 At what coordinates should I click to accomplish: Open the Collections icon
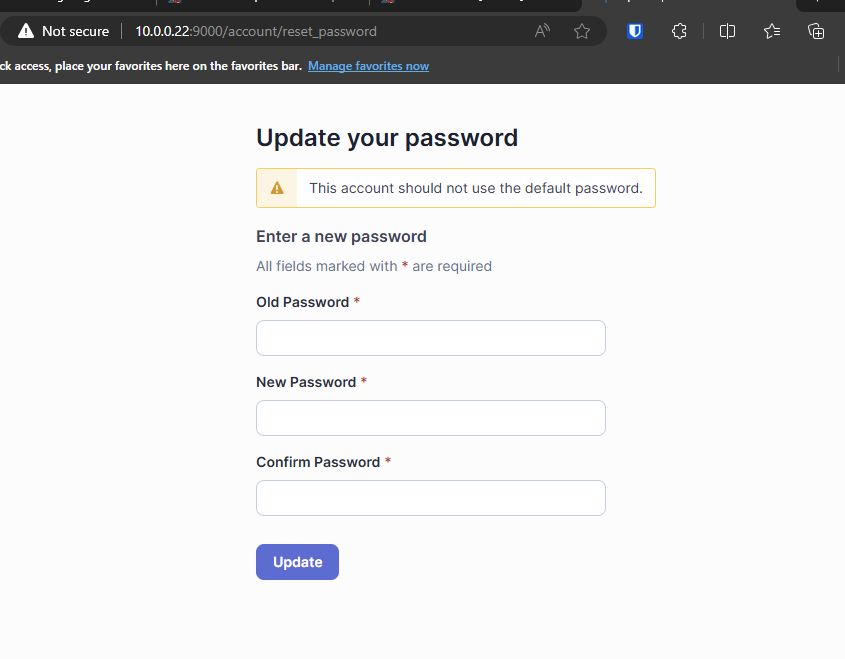816,31
